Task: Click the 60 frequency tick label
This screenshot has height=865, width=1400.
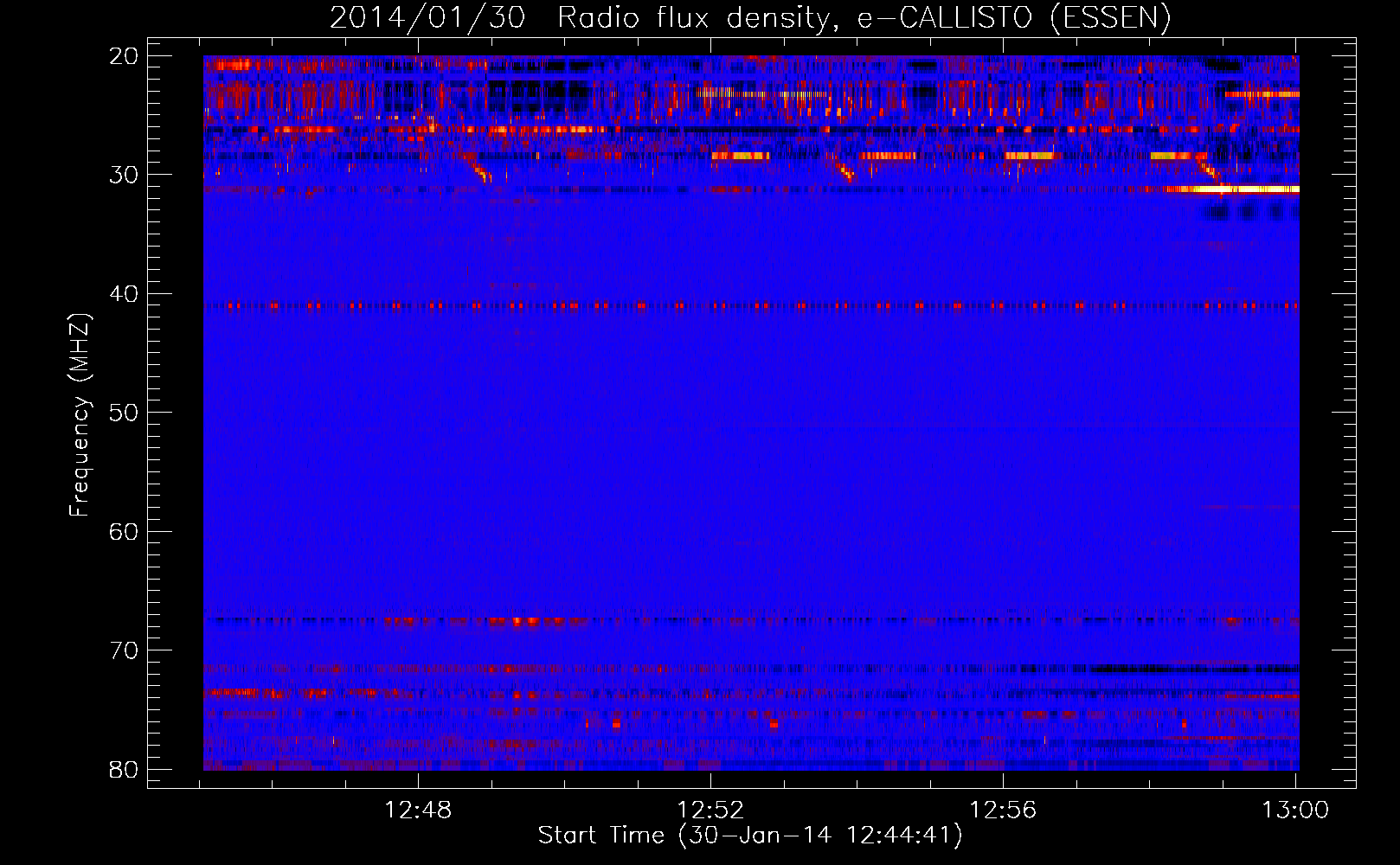Action: [x=124, y=532]
